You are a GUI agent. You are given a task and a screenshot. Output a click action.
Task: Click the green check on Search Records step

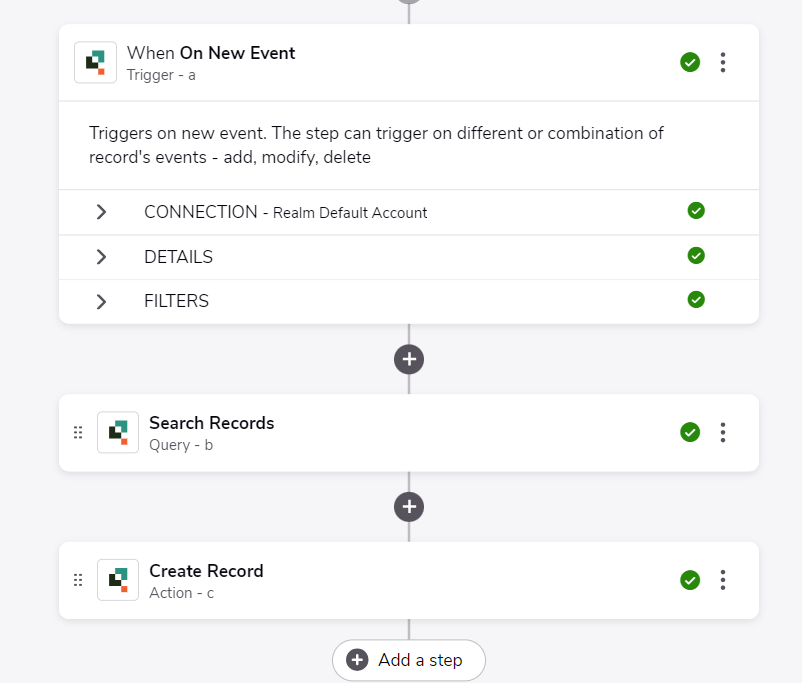pyautogui.click(x=690, y=432)
